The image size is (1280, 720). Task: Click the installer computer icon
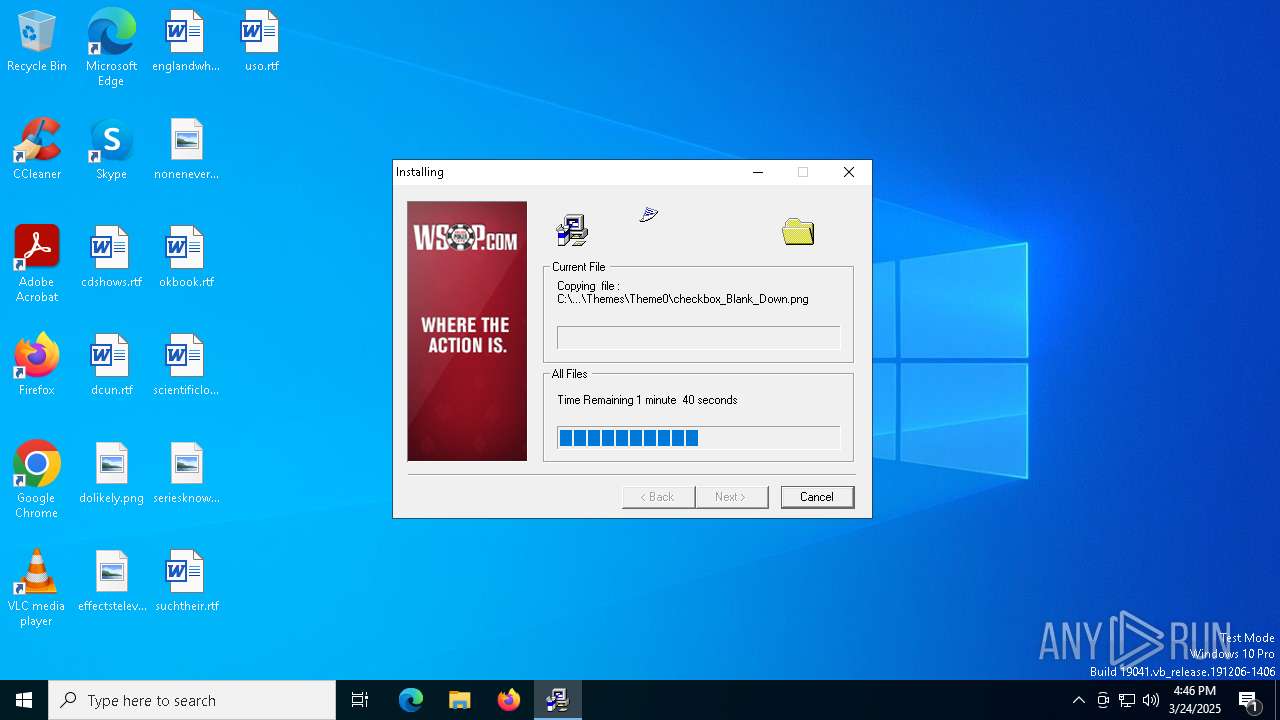(572, 231)
